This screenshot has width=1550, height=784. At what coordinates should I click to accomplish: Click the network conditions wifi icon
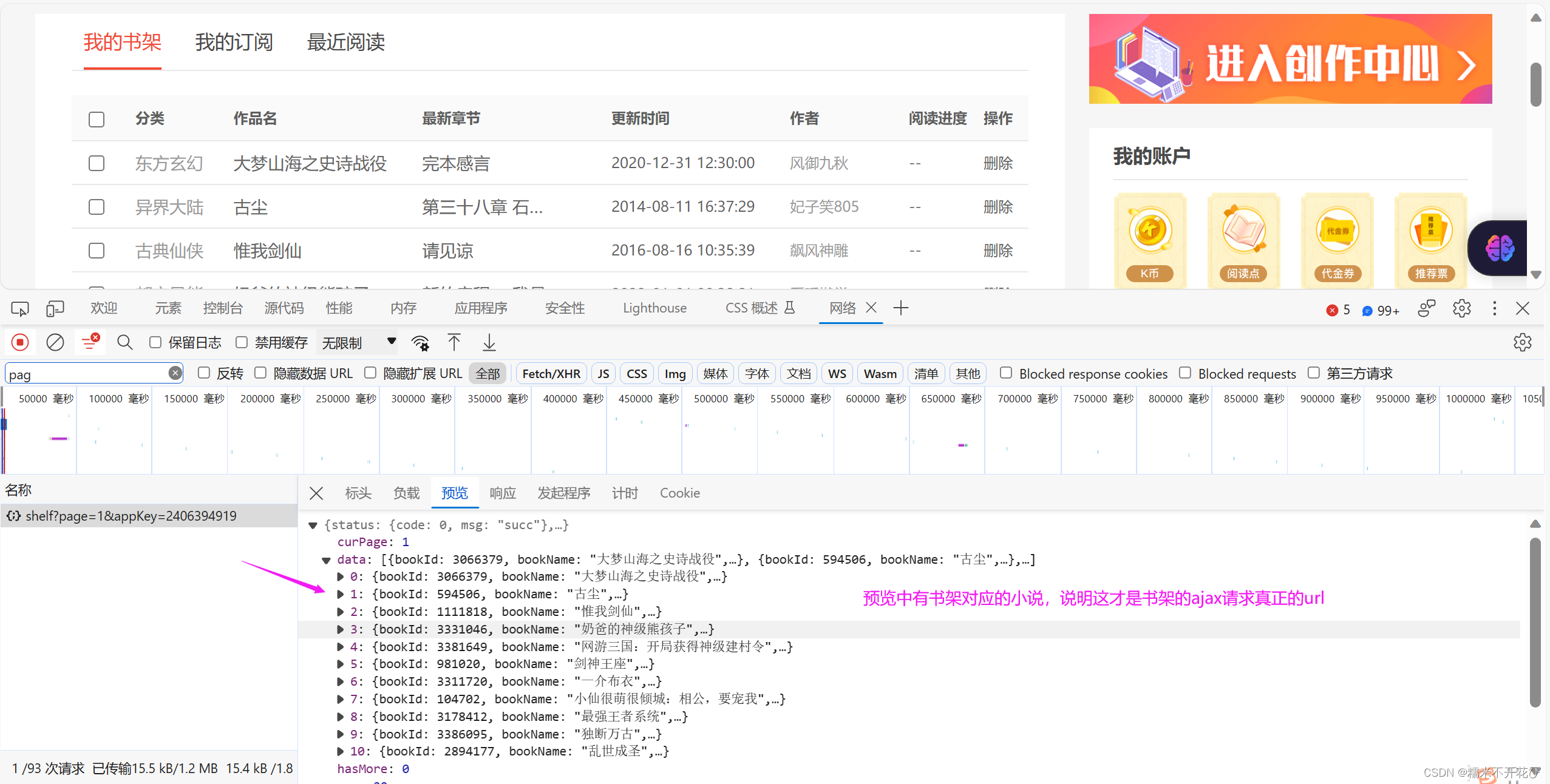[420, 343]
